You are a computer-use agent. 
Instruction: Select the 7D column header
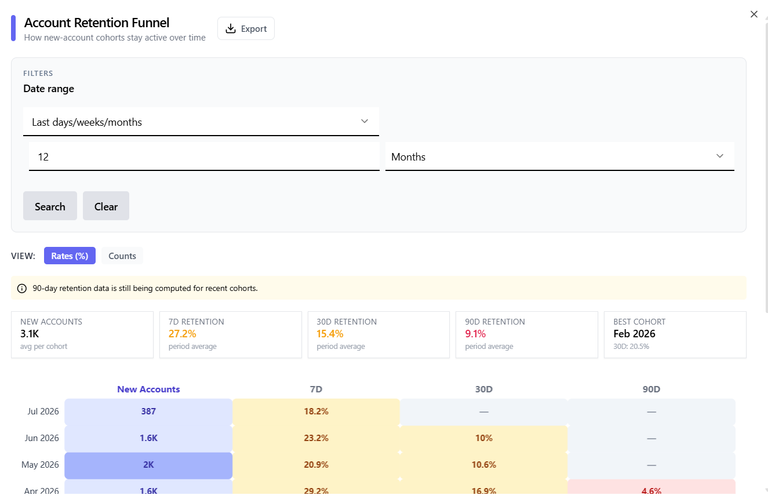coord(316,389)
